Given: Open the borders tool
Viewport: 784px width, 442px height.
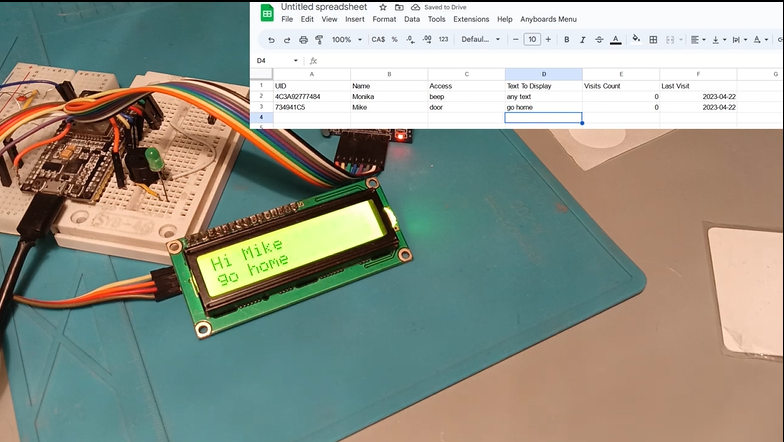Looking at the screenshot, I should pyautogui.click(x=653, y=40).
